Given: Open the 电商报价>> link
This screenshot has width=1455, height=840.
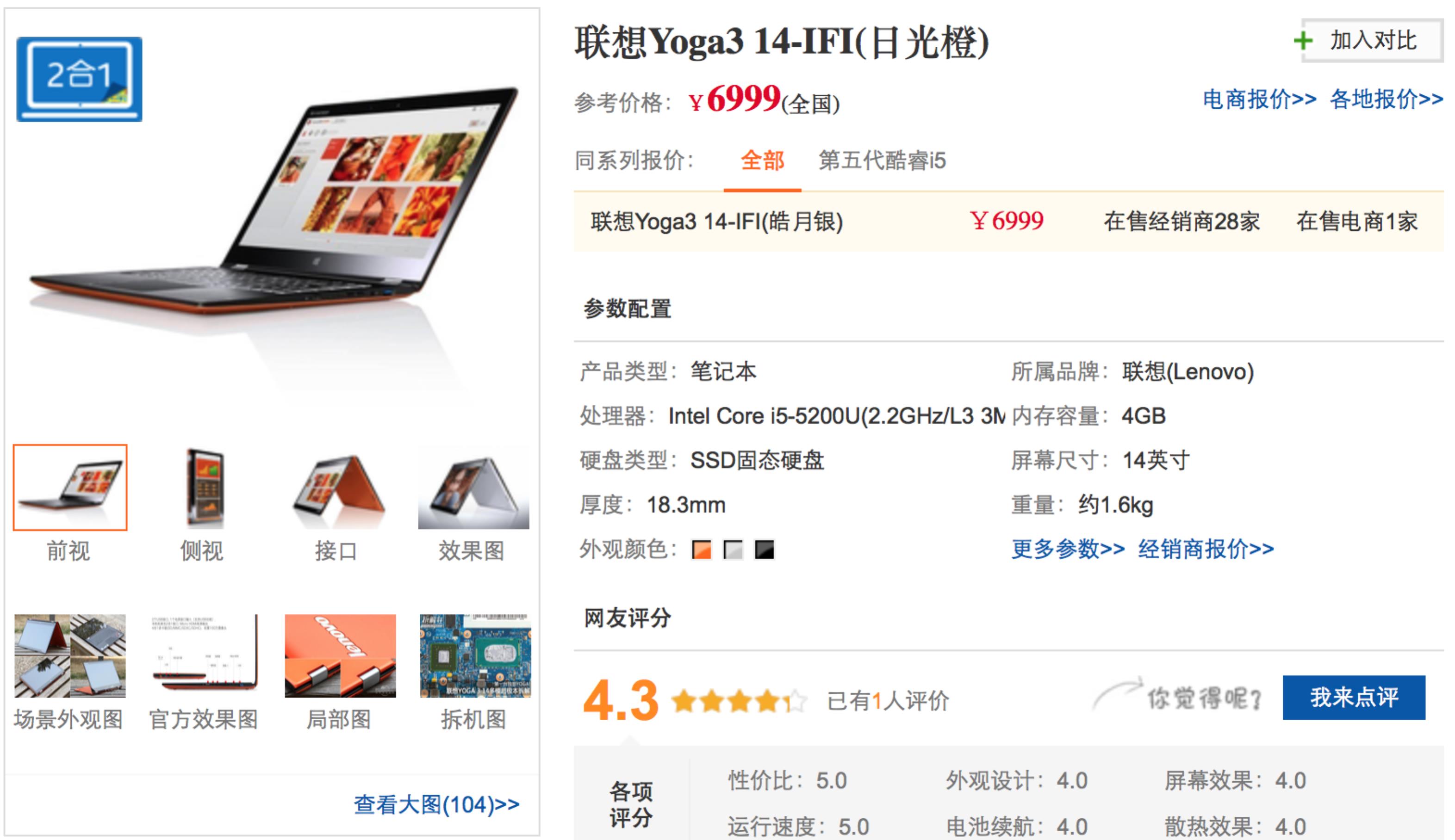Looking at the screenshot, I should [1259, 99].
